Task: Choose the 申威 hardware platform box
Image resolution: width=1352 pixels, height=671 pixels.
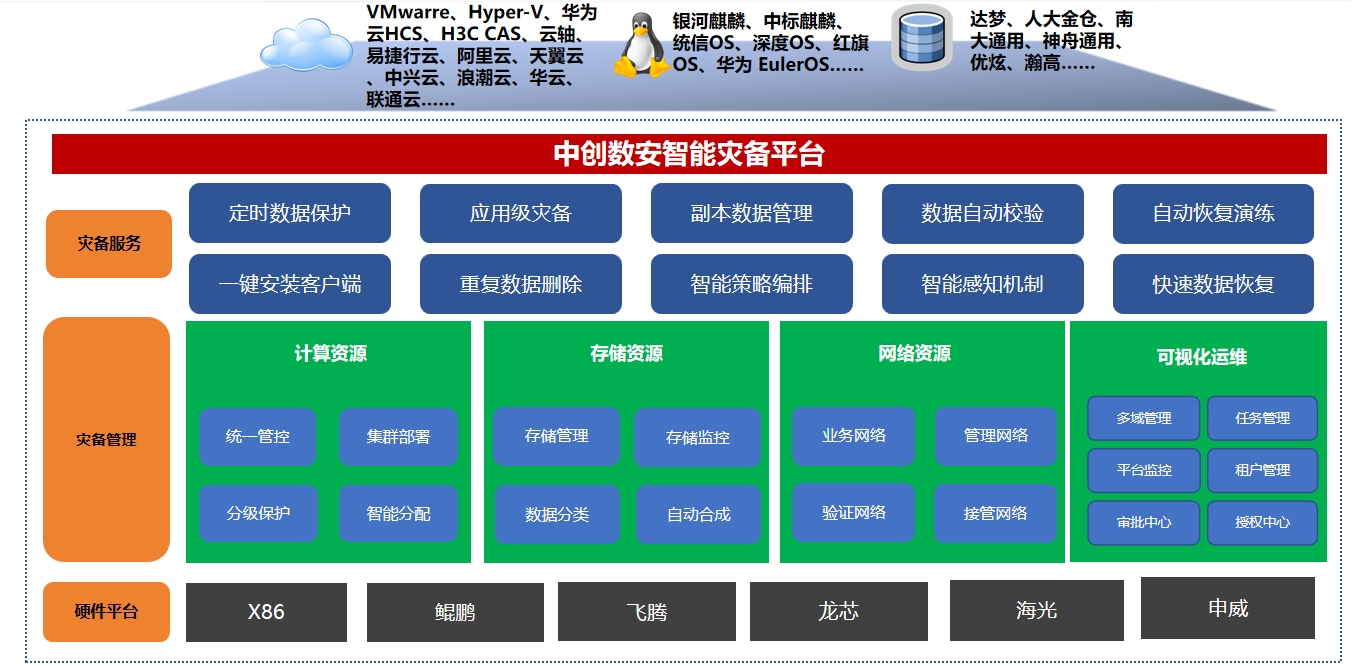Action: (1228, 607)
